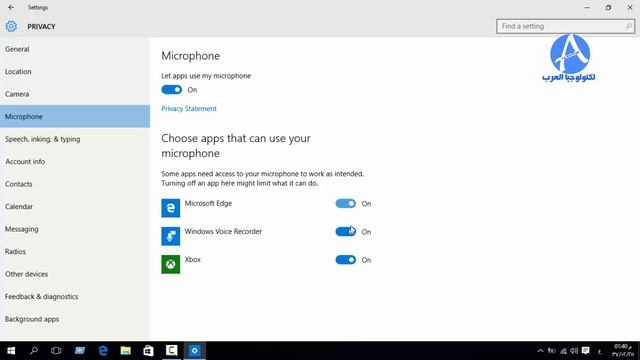The width and height of the screenshot is (640, 360).
Task: Click the Settings app icon on taskbar
Action: [x=195, y=351]
